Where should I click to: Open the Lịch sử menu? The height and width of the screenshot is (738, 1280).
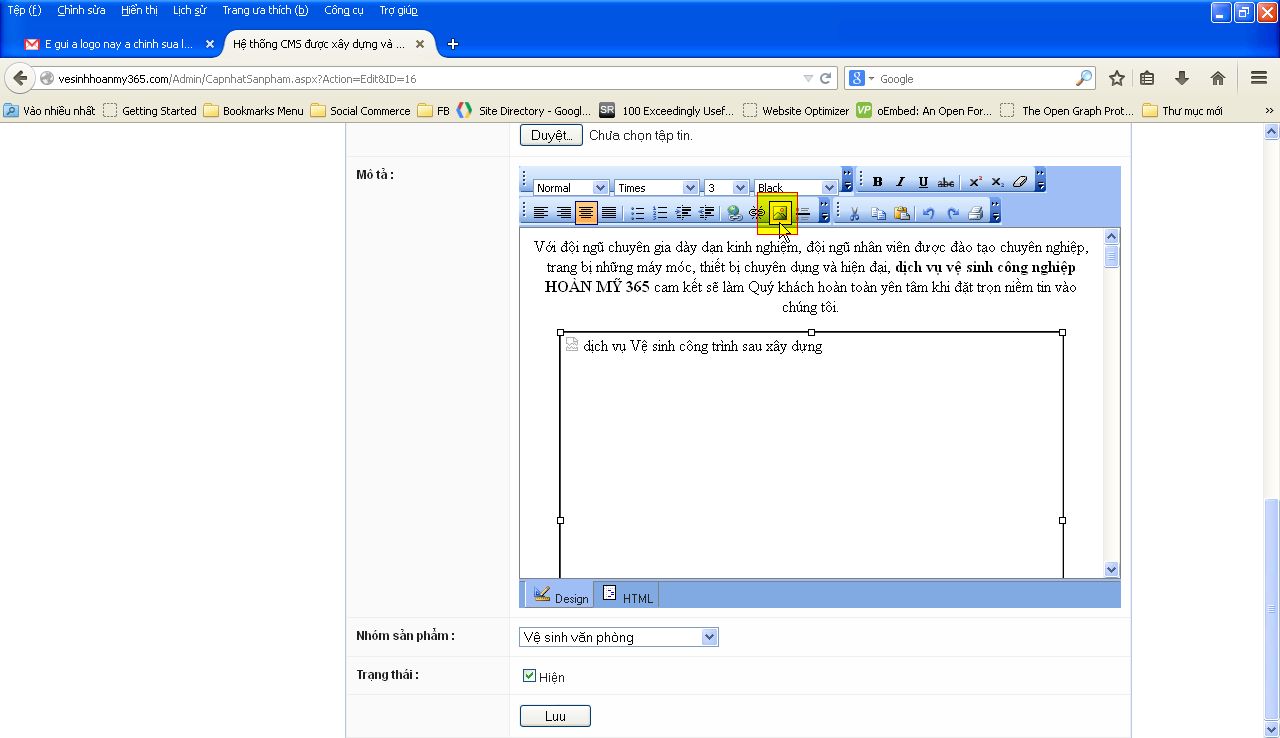[189, 10]
